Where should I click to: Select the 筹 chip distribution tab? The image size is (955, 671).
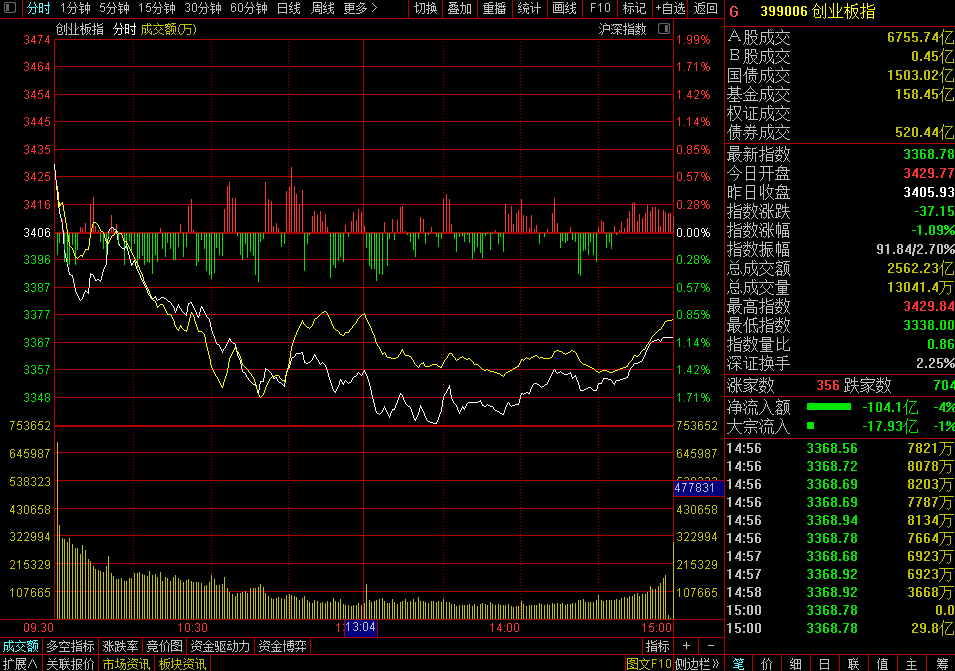click(941, 663)
